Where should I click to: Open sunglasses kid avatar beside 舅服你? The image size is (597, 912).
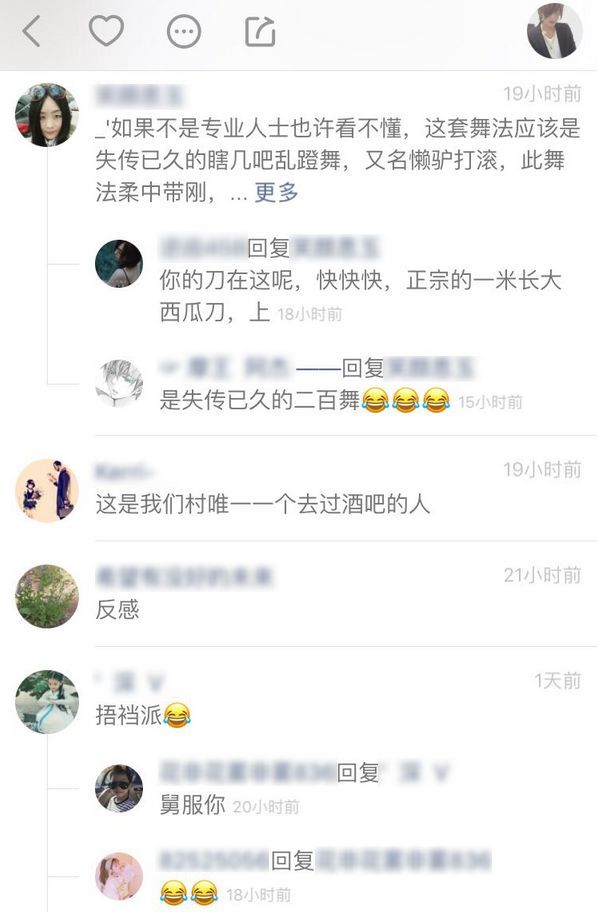tap(119, 788)
